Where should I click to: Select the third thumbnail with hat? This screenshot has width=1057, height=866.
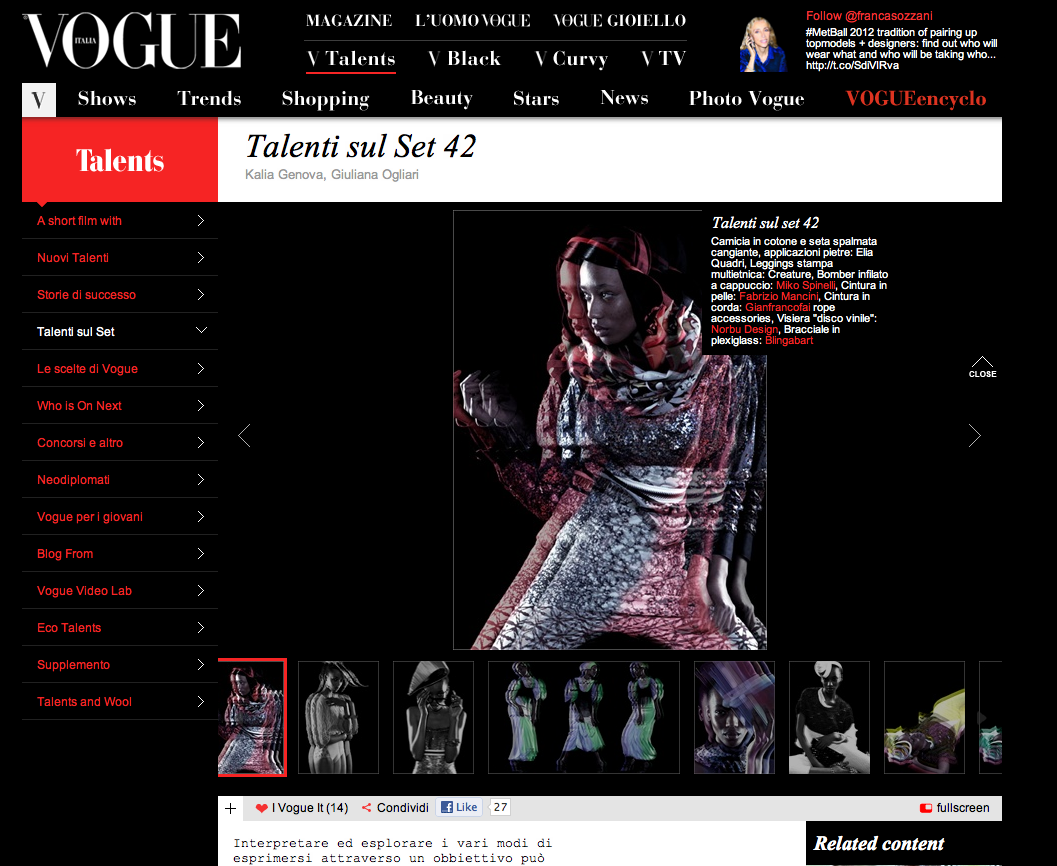click(433, 717)
